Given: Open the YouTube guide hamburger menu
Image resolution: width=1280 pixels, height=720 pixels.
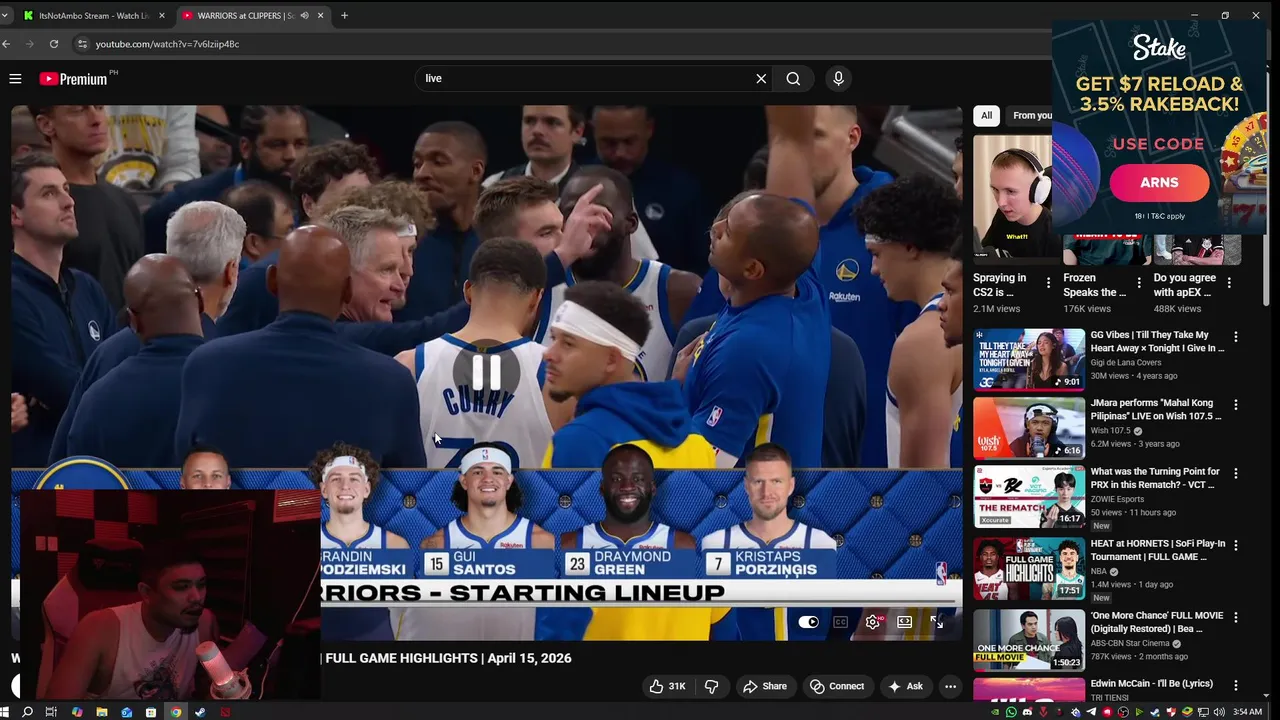Looking at the screenshot, I should pos(15,78).
